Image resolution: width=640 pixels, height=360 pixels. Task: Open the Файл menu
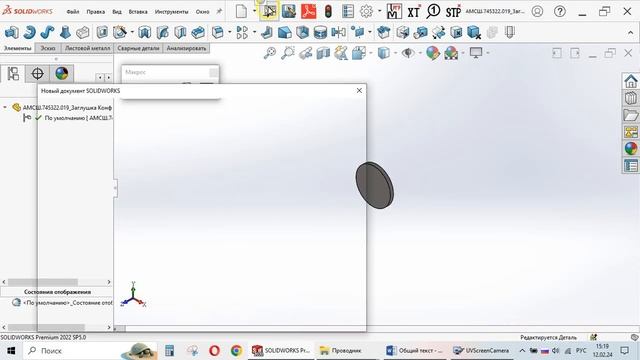pyautogui.click(x=73, y=12)
